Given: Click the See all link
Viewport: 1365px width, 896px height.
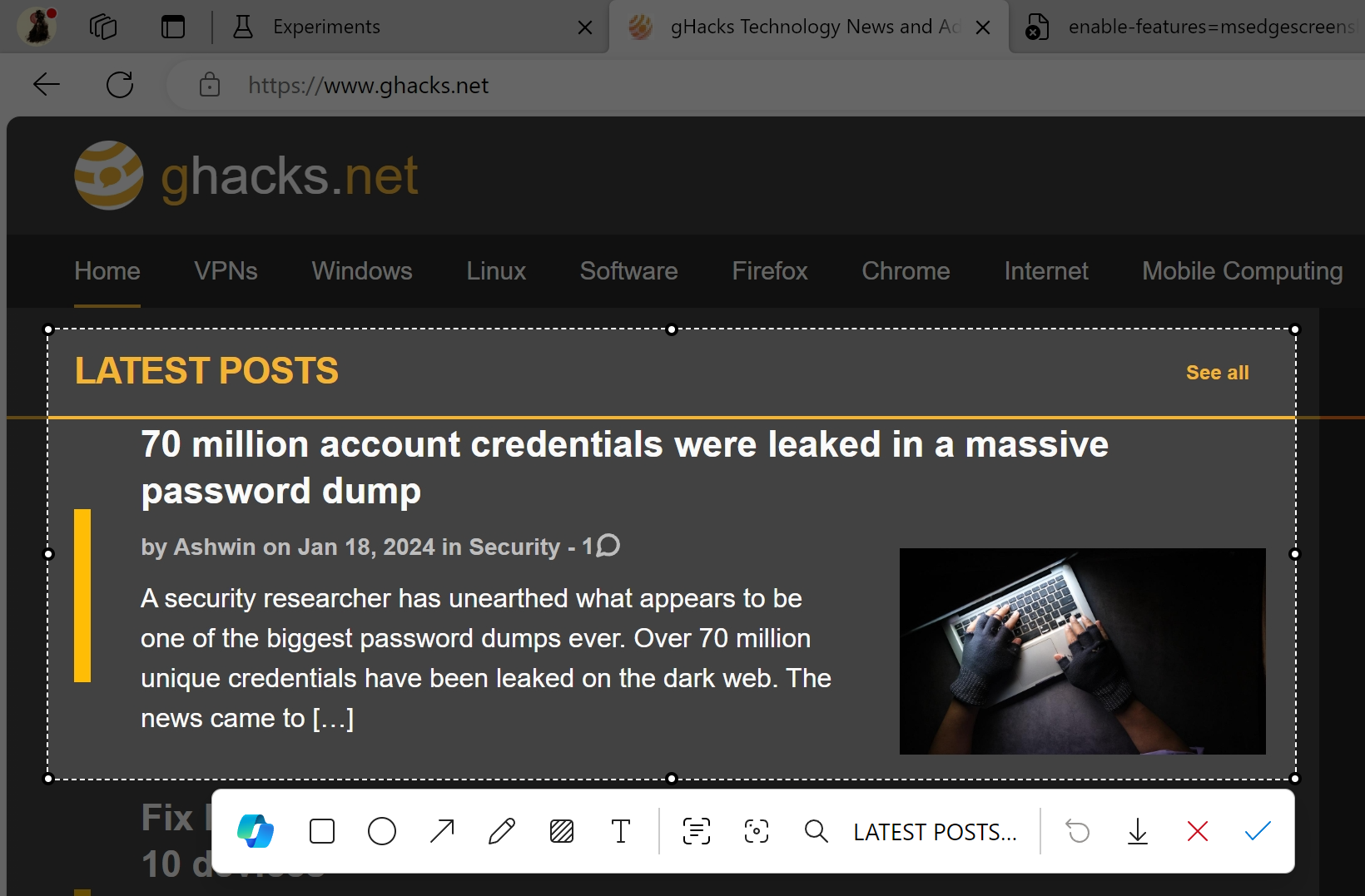Looking at the screenshot, I should click(x=1217, y=372).
